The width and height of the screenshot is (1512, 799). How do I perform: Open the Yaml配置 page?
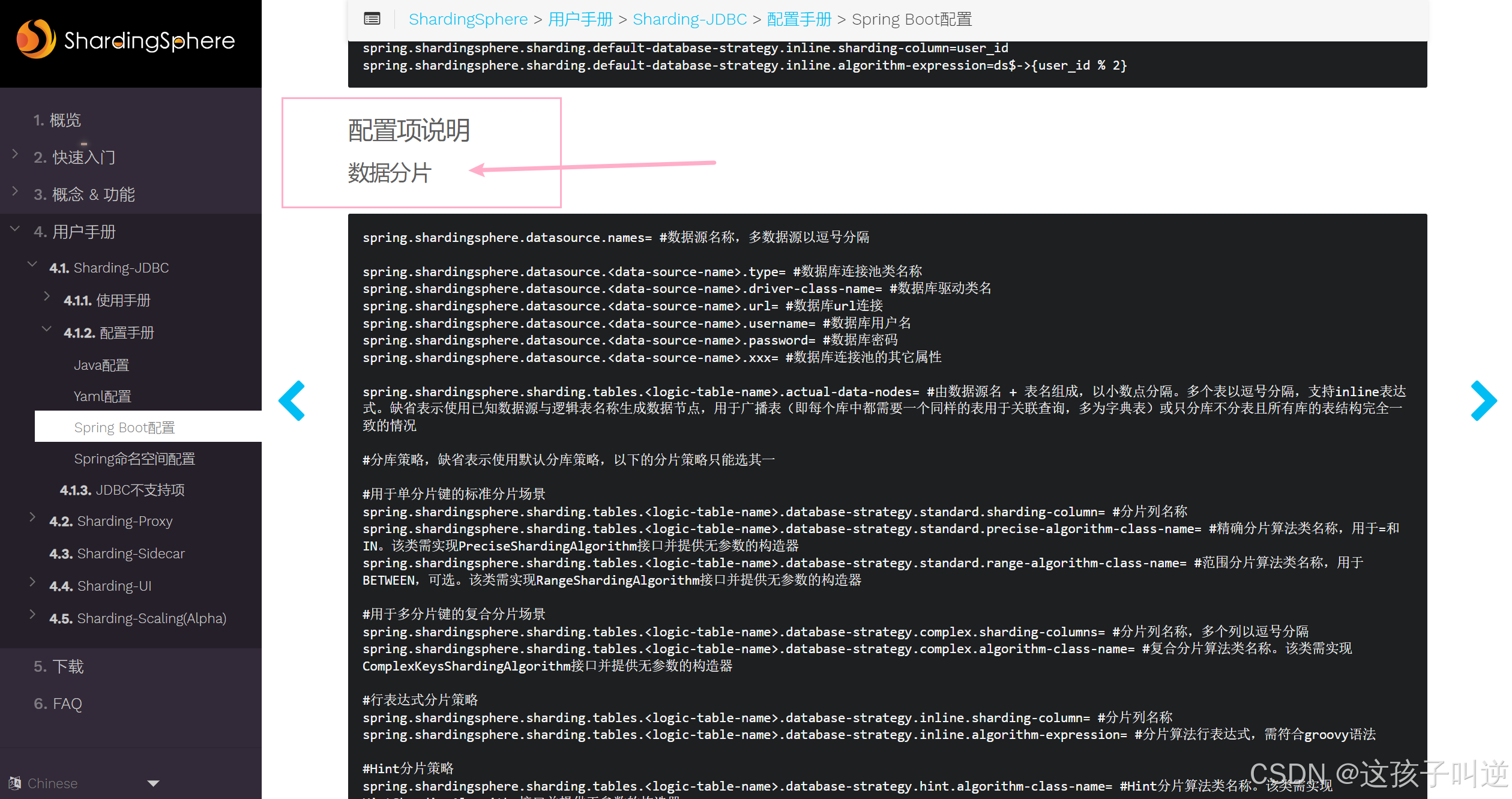(x=102, y=396)
